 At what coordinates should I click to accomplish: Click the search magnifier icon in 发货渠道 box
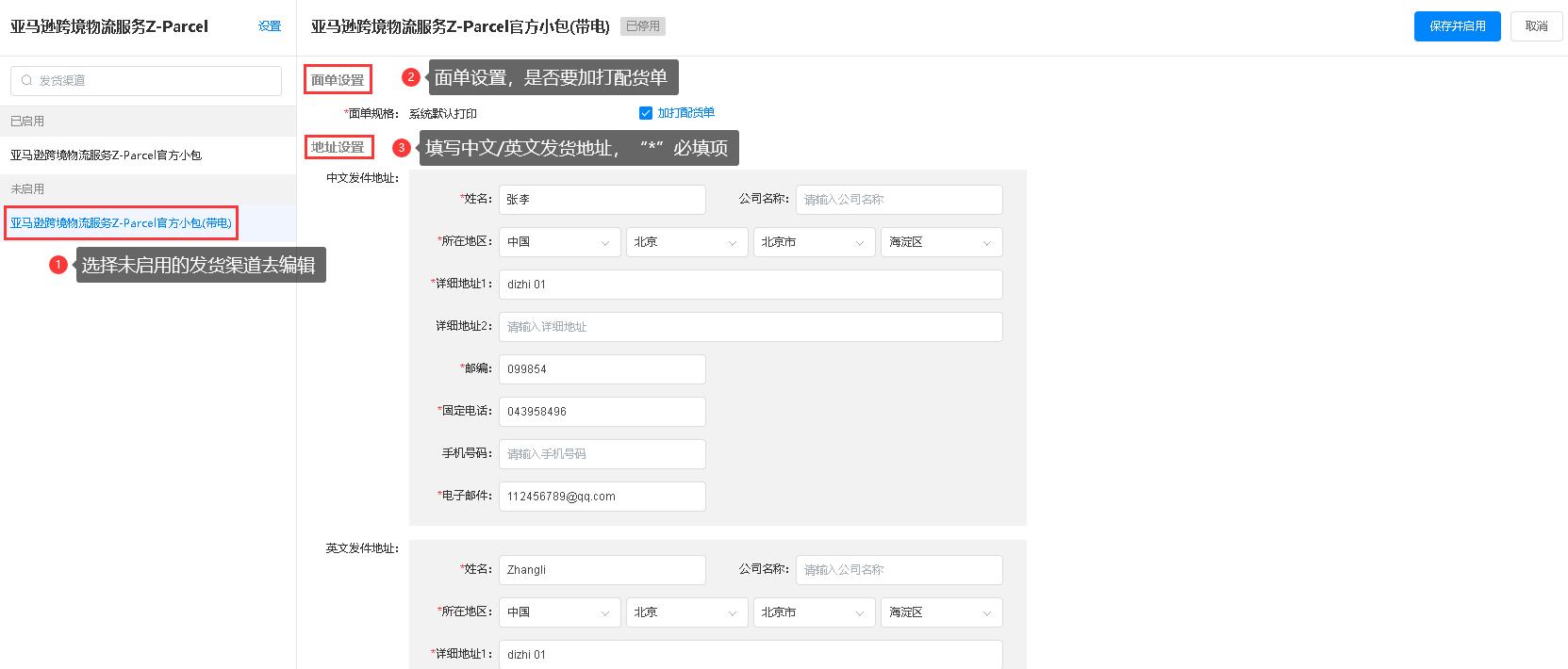pyautogui.click(x=26, y=80)
